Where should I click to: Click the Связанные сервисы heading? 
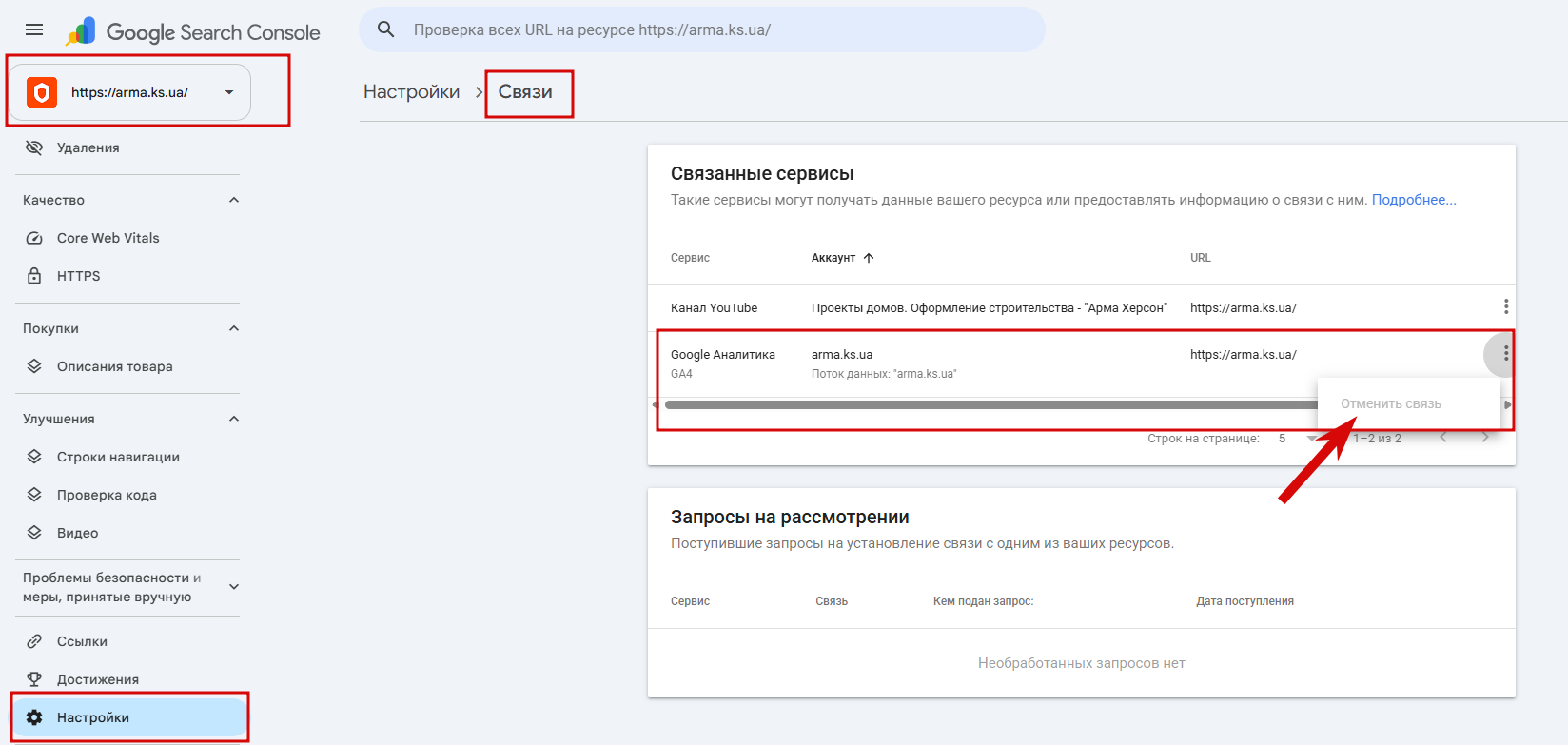tap(762, 173)
